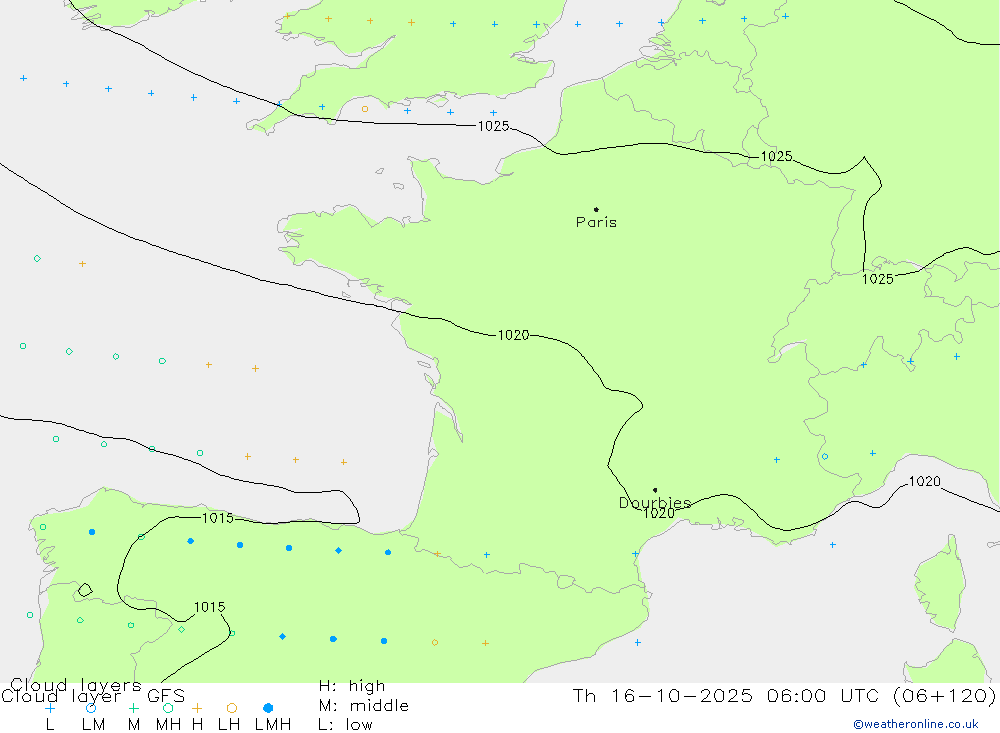Click the island of Corsica on the map
The width and height of the screenshot is (1000, 733).
point(942,584)
